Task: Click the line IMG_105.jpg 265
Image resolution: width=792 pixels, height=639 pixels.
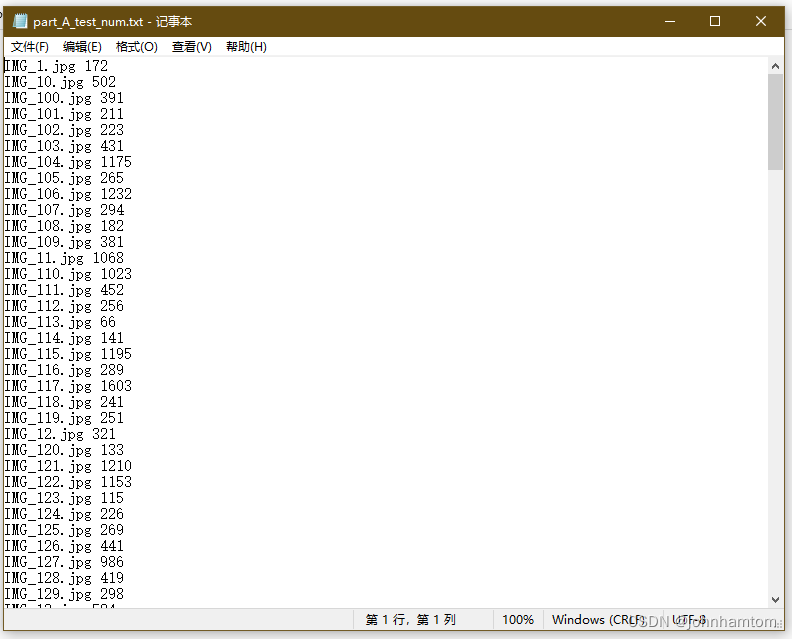Action: click(64, 178)
